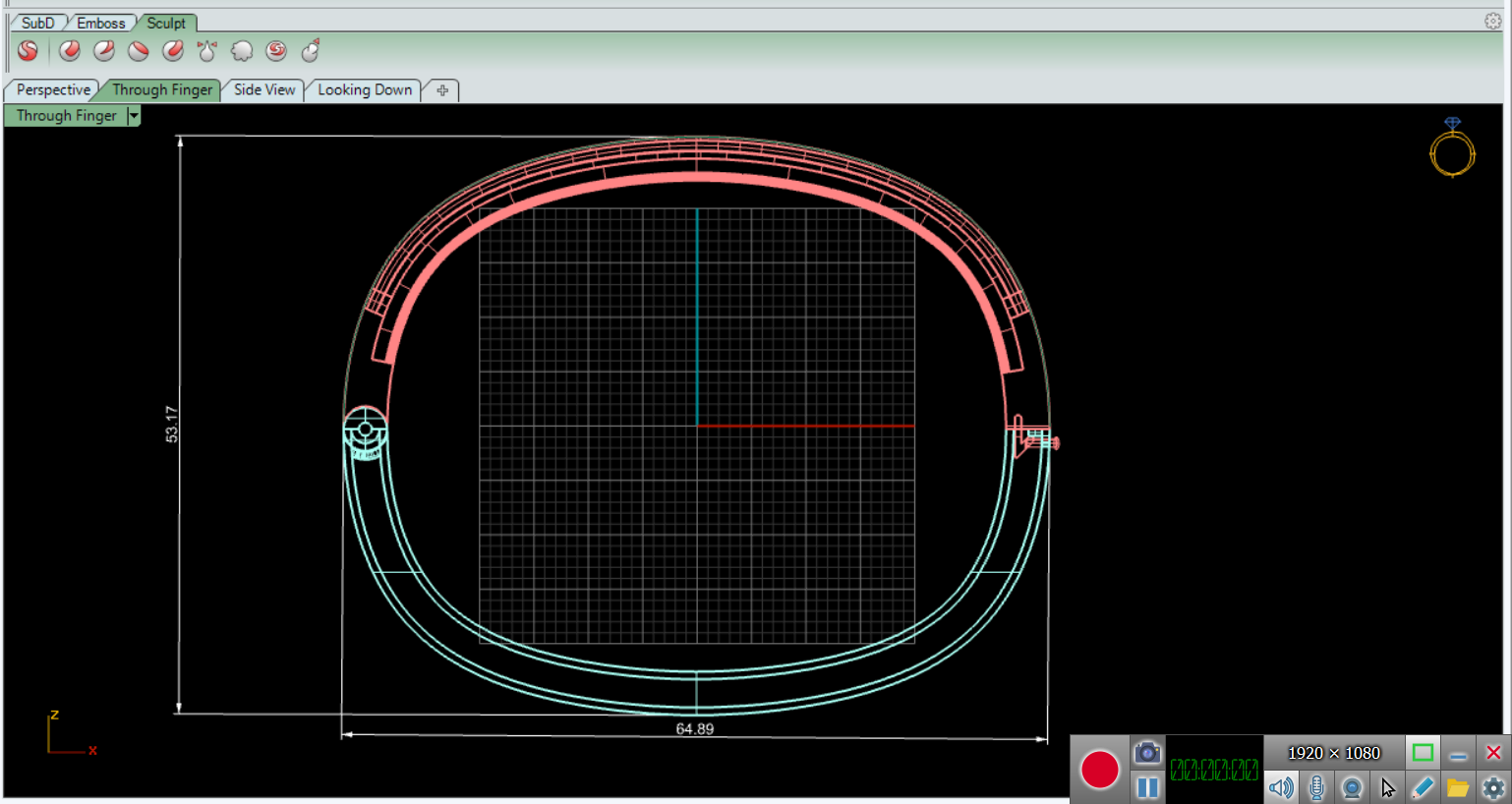This screenshot has height=804, width=1512.
Task: Open the Through Finger viewport dropdown arrow
Action: pos(134,116)
